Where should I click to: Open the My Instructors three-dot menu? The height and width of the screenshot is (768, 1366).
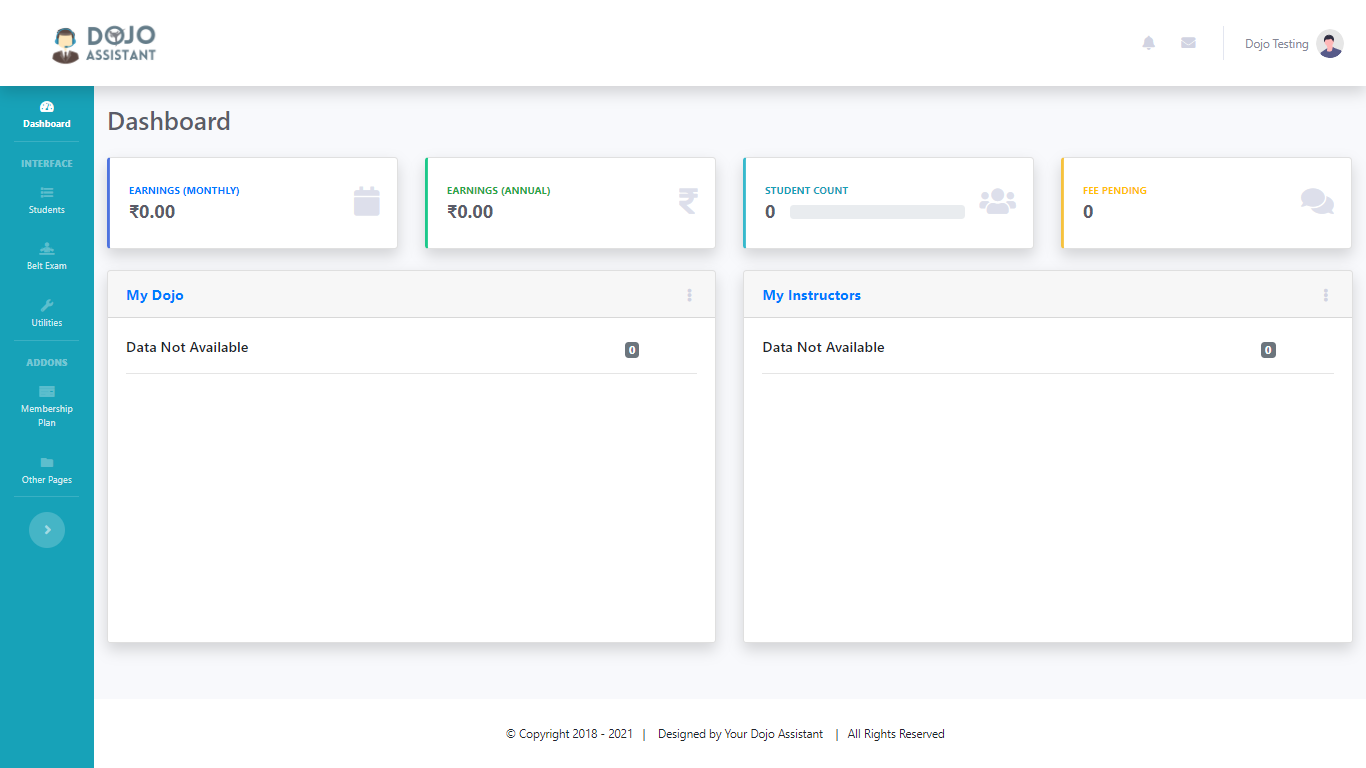[1326, 295]
